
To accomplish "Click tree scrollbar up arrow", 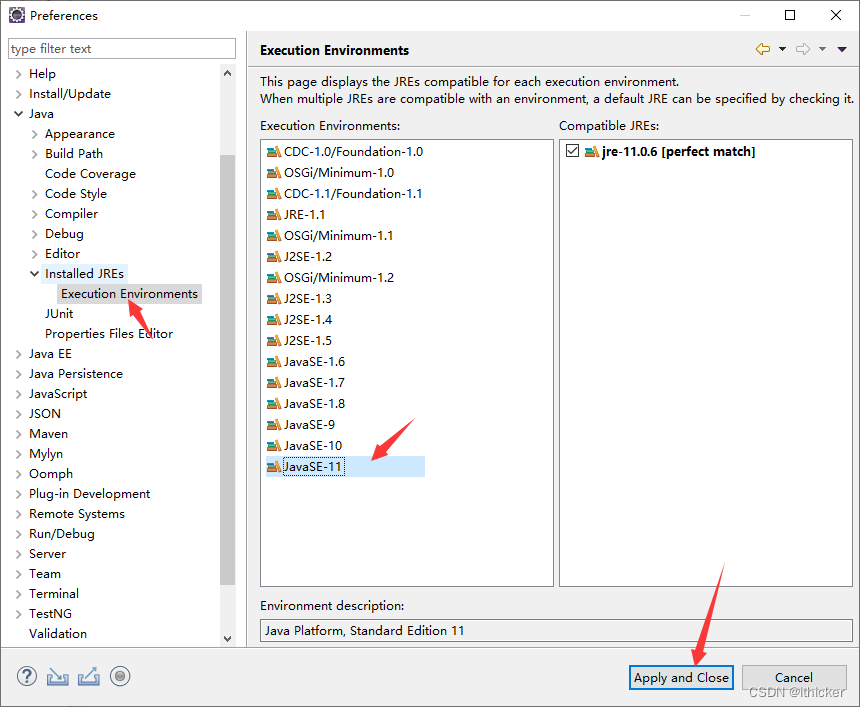I will point(228,73).
